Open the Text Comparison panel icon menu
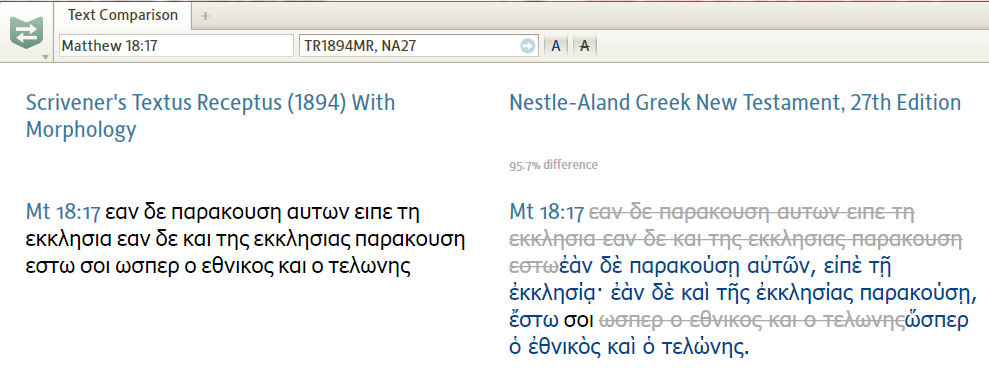The width and height of the screenshot is (989, 377). point(26,34)
